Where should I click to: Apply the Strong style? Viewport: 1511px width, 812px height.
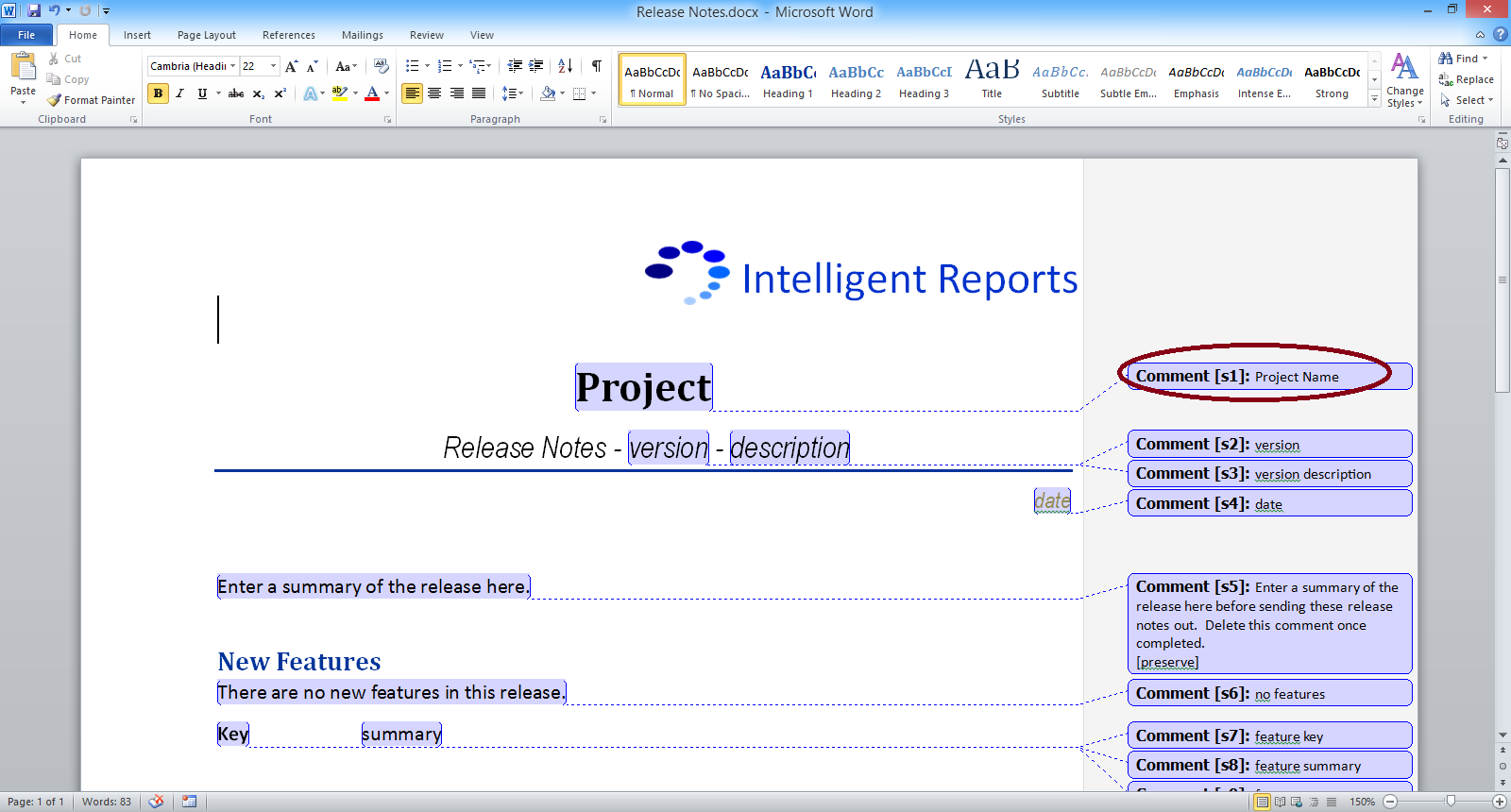(x=1333, y=80)
